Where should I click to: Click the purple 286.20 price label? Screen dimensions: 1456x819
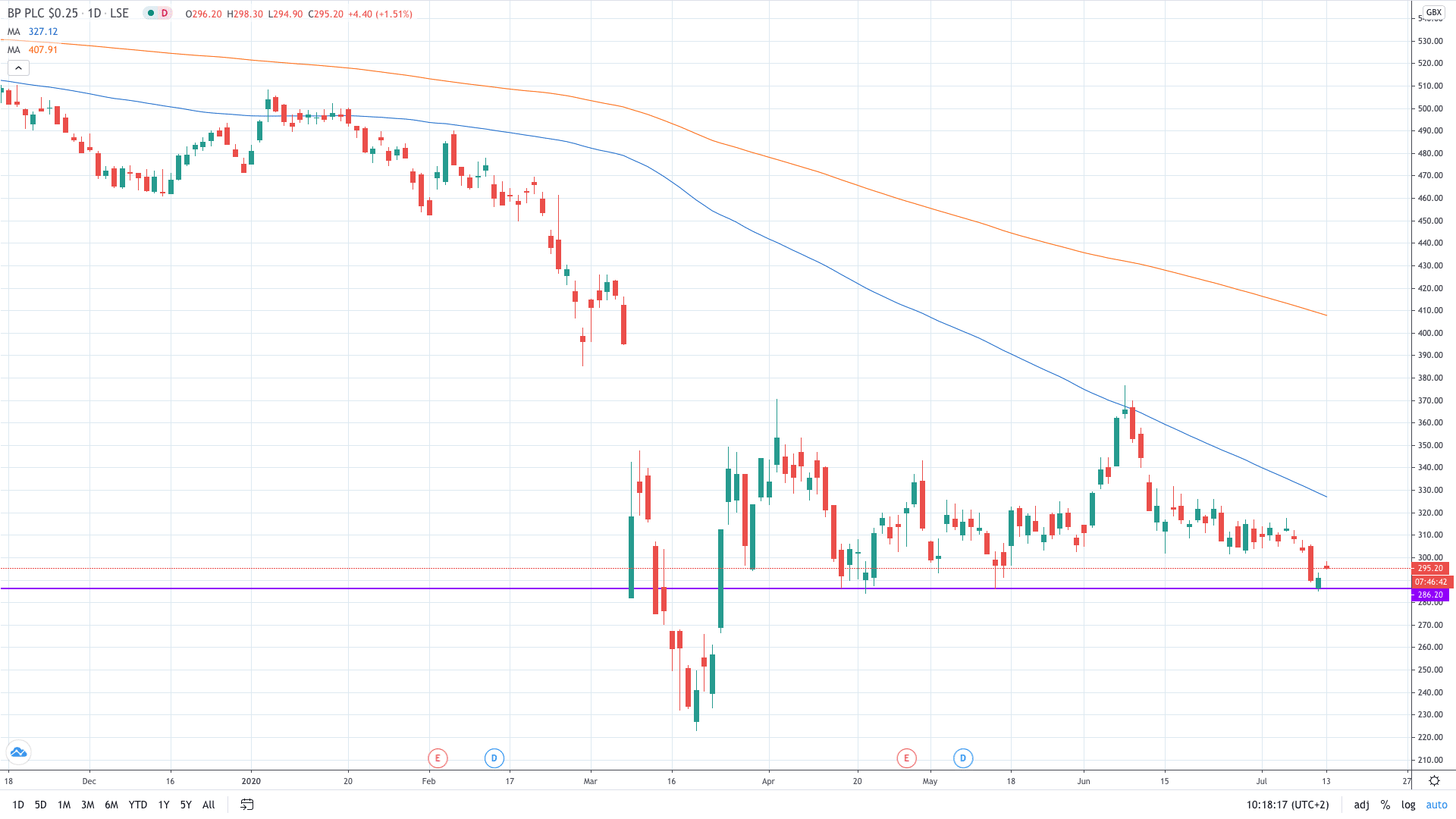pos(1429,595)
